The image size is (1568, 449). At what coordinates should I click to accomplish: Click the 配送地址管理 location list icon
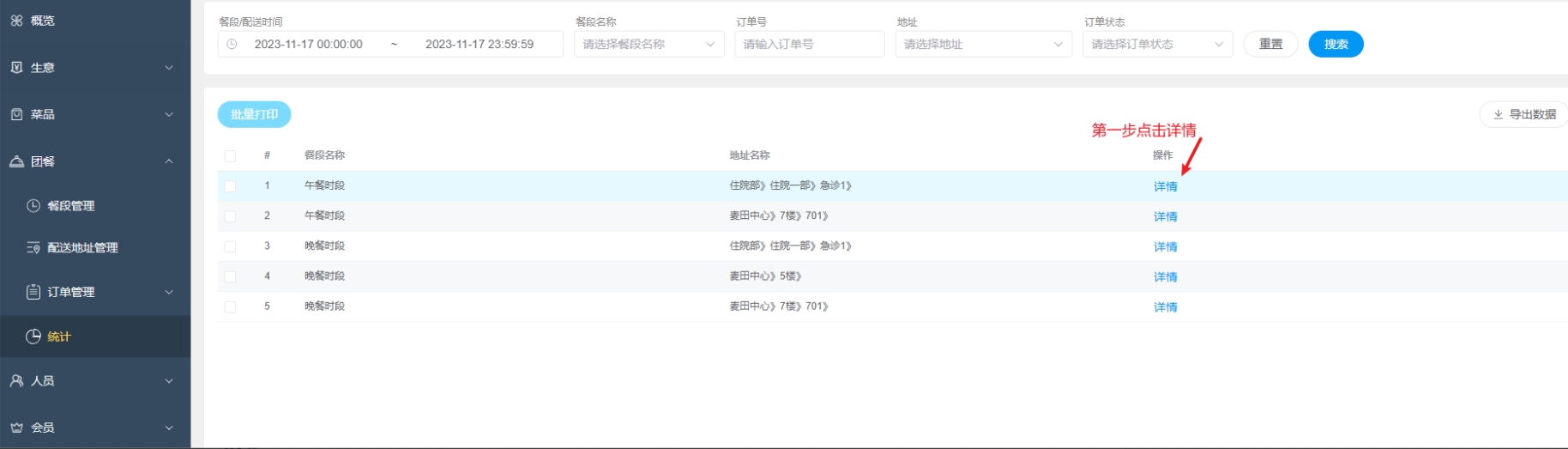tap(33, 248)
